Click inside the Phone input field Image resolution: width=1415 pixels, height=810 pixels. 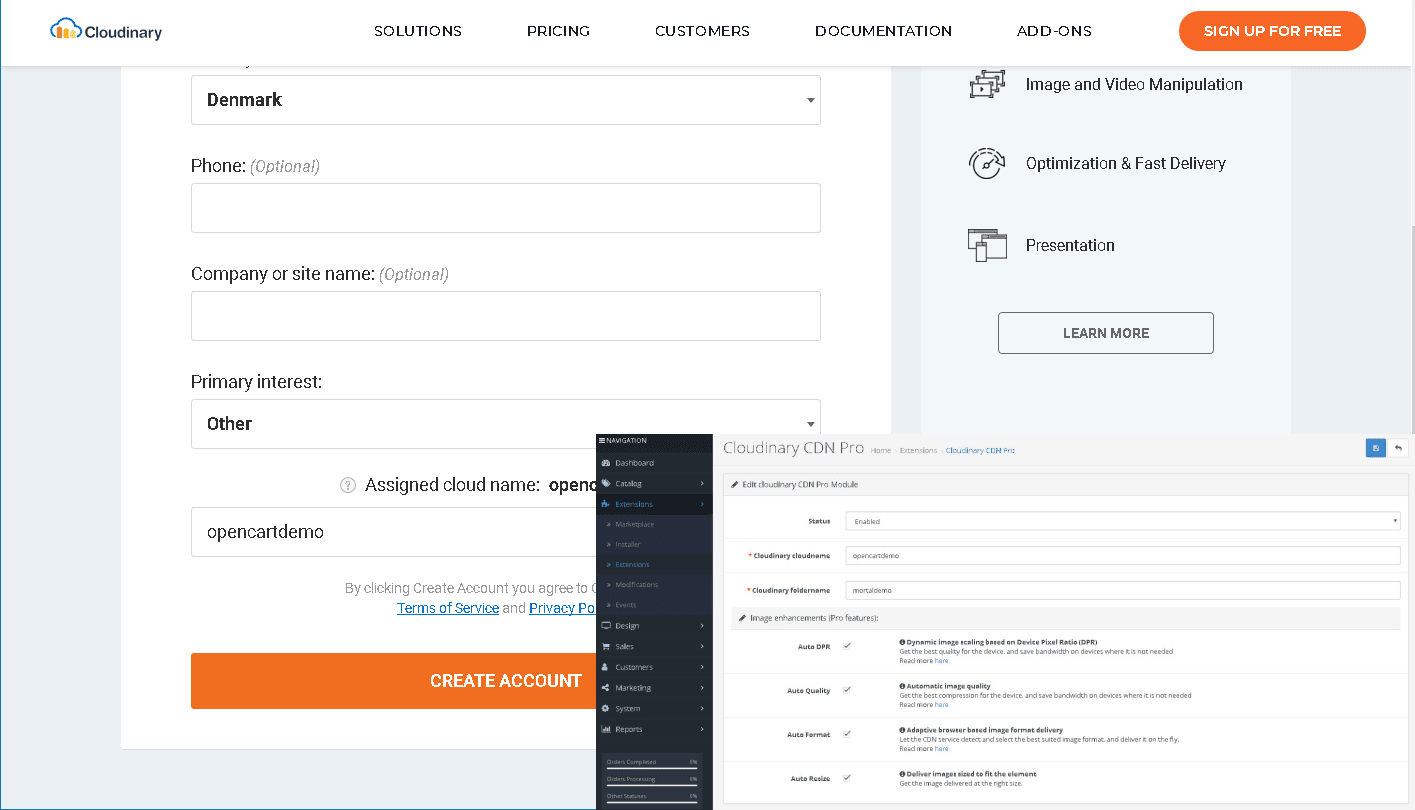[x=505, y=207]
